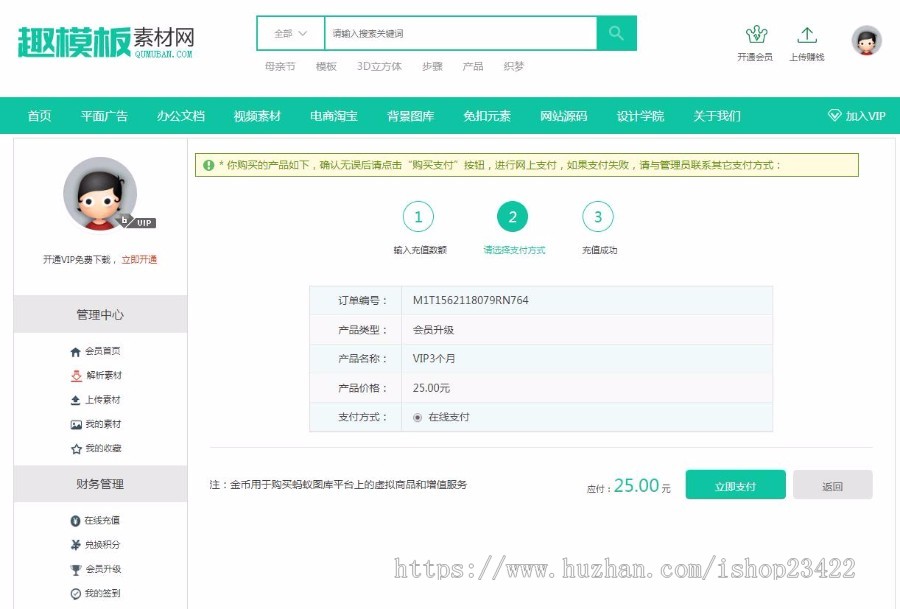Click the 我的收藏 star icon
This screenshot has width=900, height=609.
pos(77,447)
